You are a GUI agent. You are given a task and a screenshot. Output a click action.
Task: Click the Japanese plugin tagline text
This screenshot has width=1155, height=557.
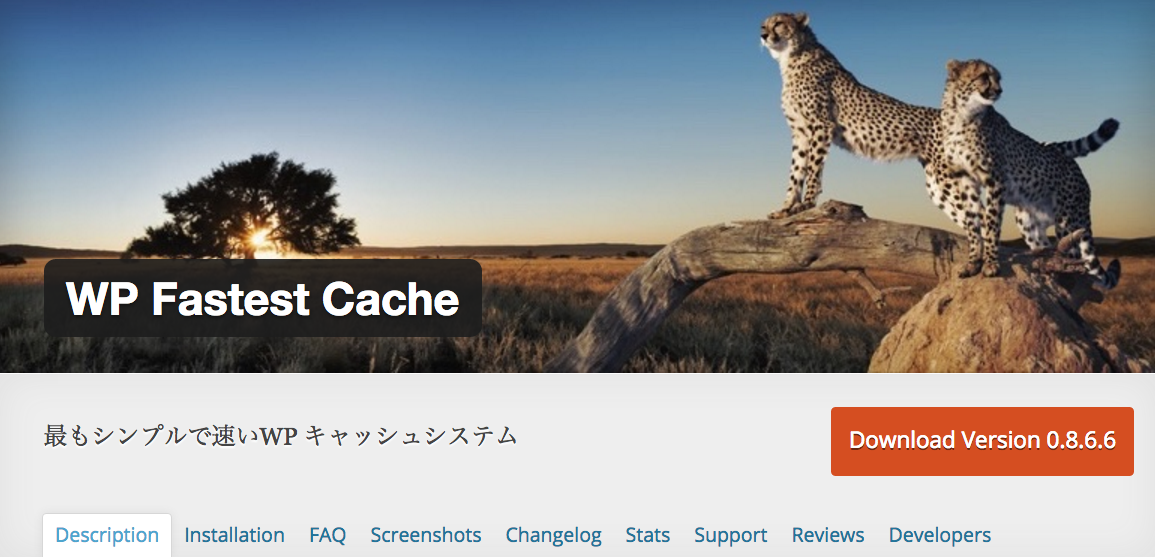tap(280, 436)
